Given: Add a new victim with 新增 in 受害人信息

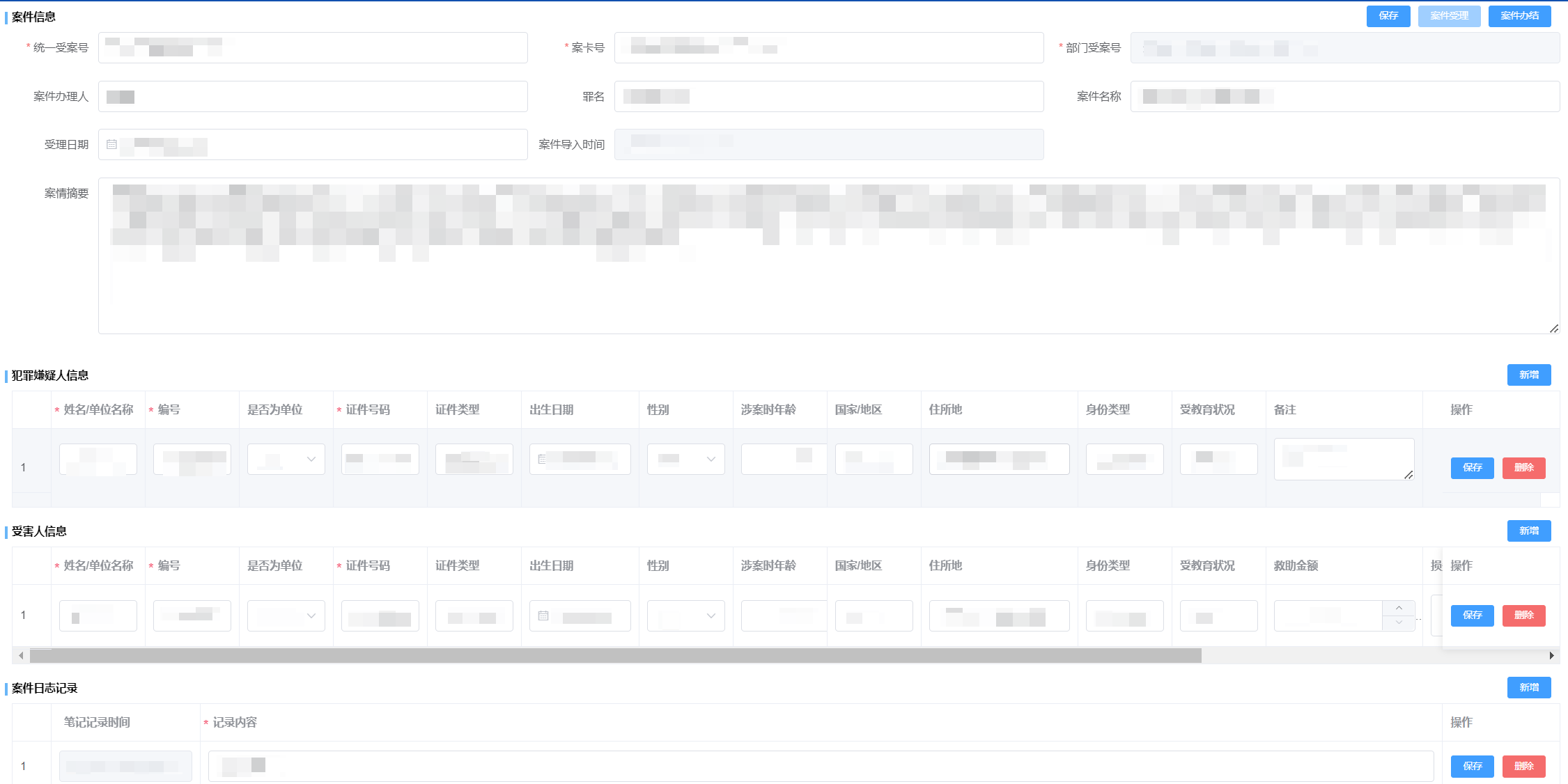Looking at the screenshot, I should click(1529, 531).
